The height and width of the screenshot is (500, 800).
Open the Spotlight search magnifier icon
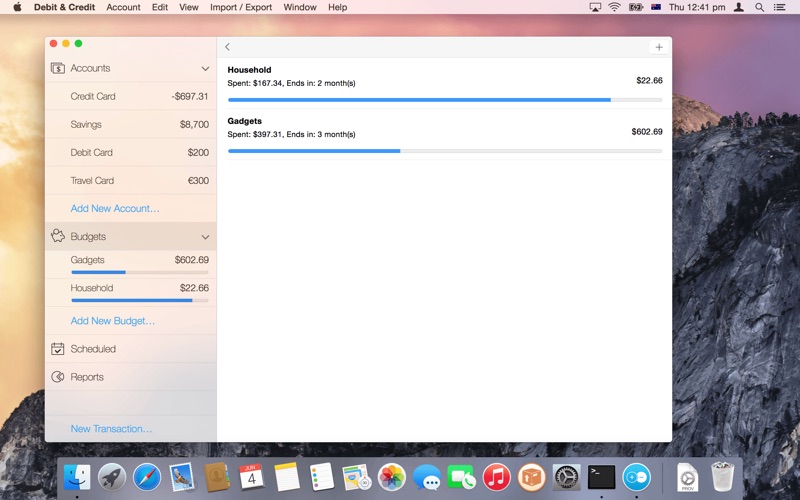click(759, 7)
